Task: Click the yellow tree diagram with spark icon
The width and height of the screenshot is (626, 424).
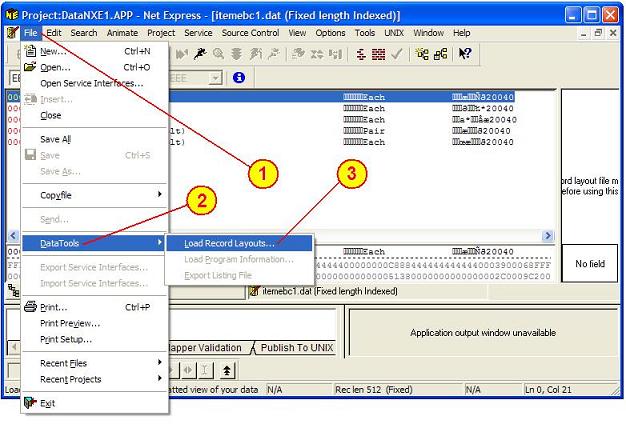Action: pyautogui.click(x=422, y=53)
